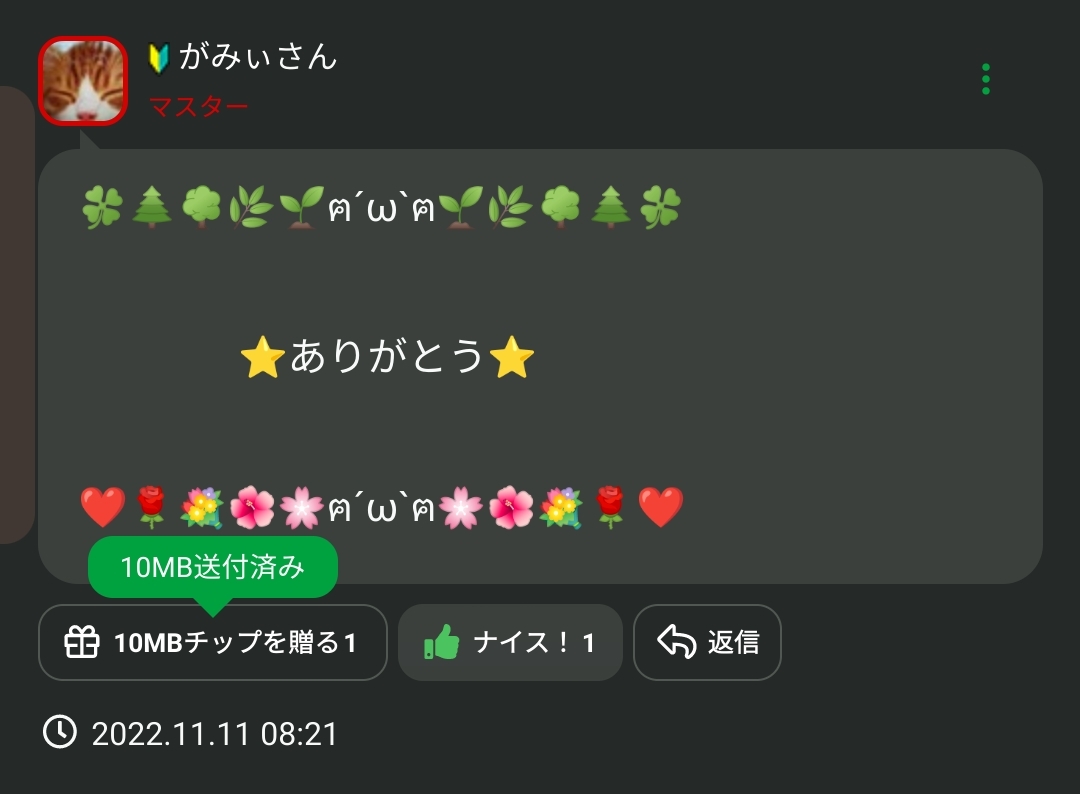Click the cat avatar of がみぃさん
This screenshot has height=794, width=1080.
pyautogui.click(x=83, y=81)
